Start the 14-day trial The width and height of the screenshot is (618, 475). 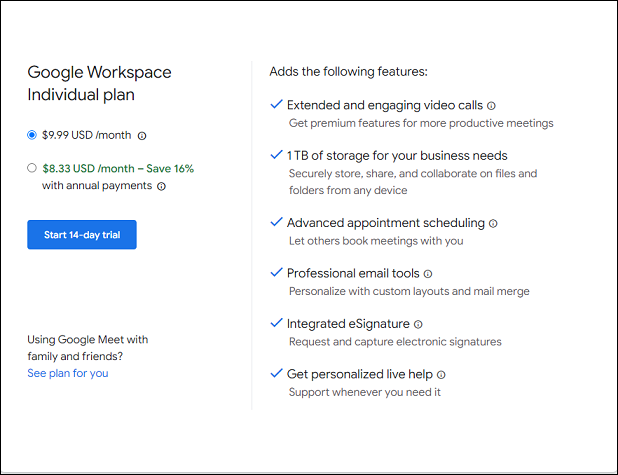[82, 235]
